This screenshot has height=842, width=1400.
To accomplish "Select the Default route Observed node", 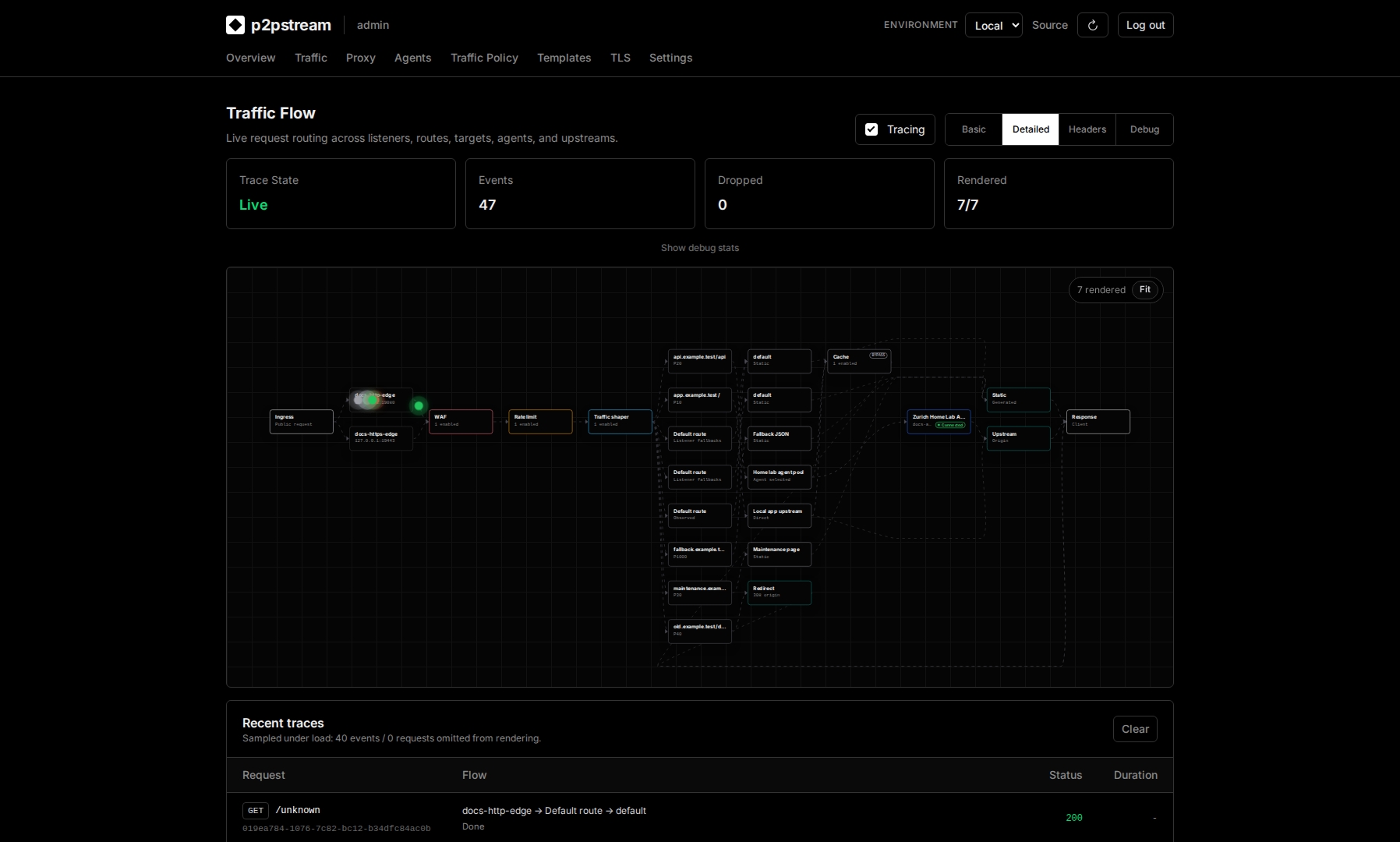I will pyautogui.click(x=700, y=515).
